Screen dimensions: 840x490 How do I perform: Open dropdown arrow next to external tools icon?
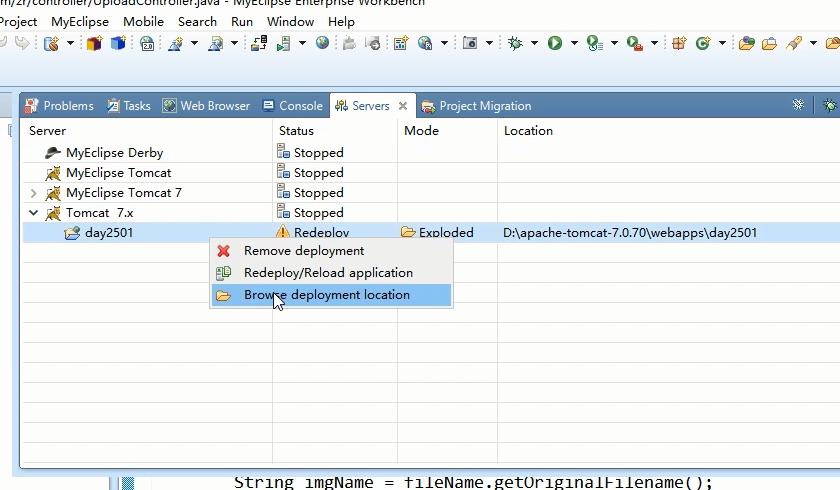[x=654, y=43]
